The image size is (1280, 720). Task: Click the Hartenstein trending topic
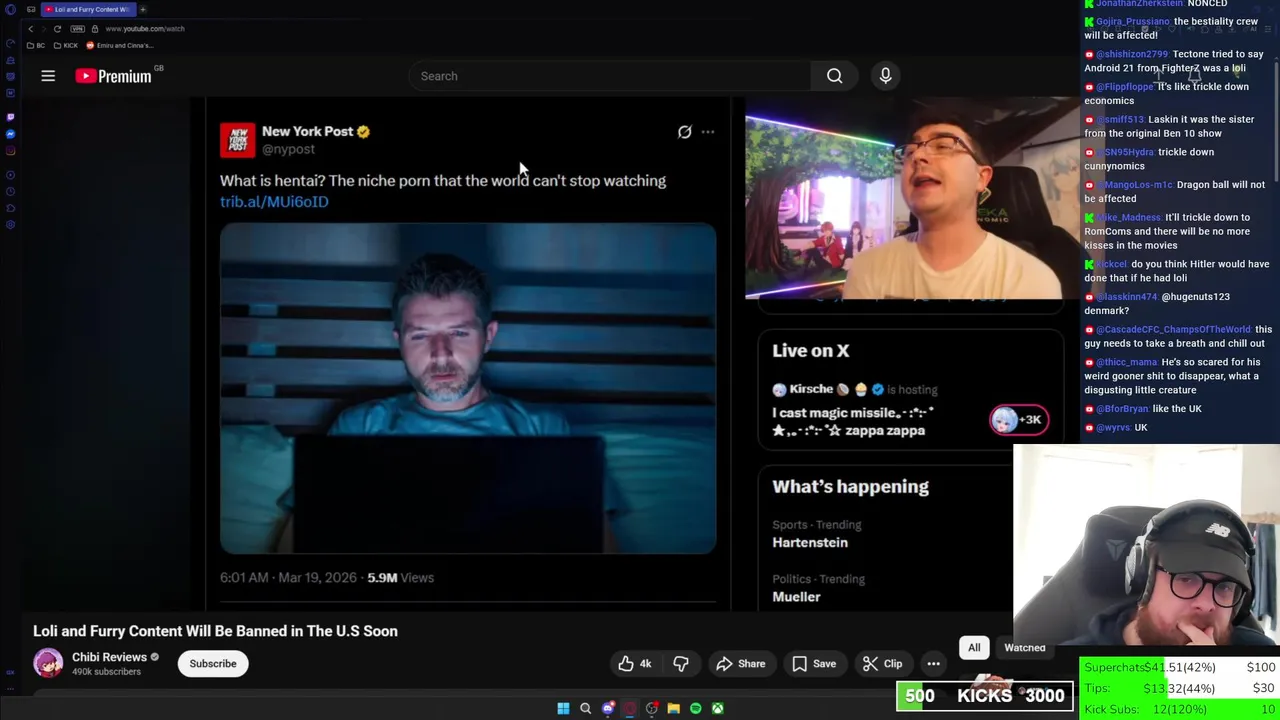810,542
